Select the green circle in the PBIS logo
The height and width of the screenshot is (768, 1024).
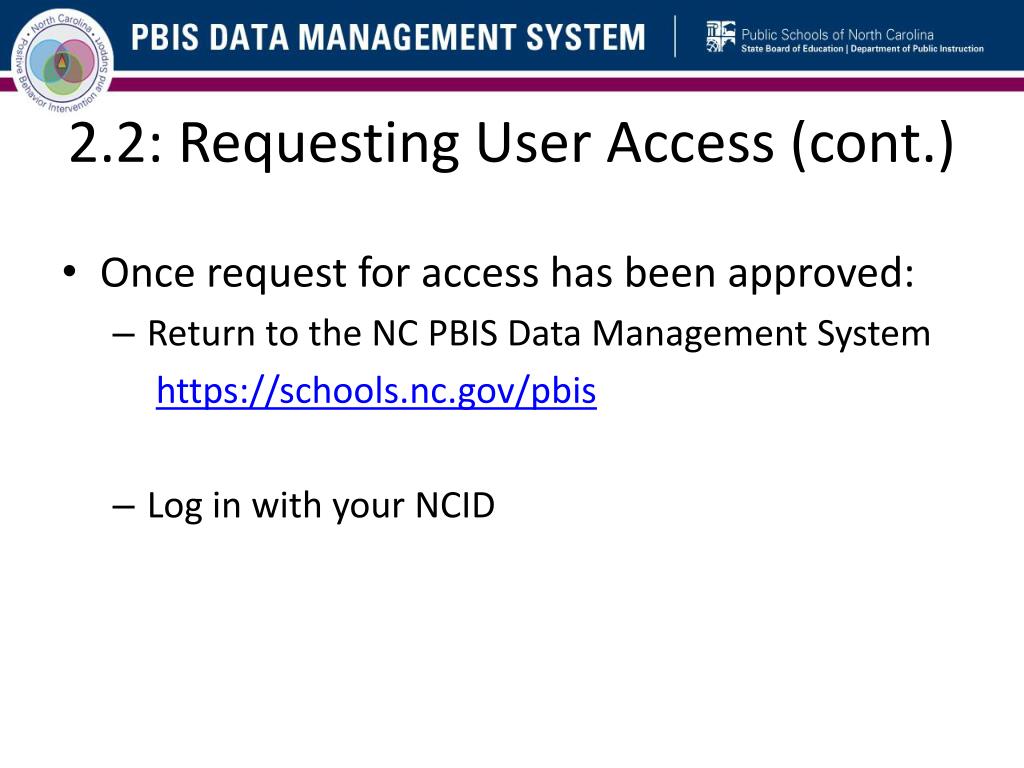[x=61, y=81]
